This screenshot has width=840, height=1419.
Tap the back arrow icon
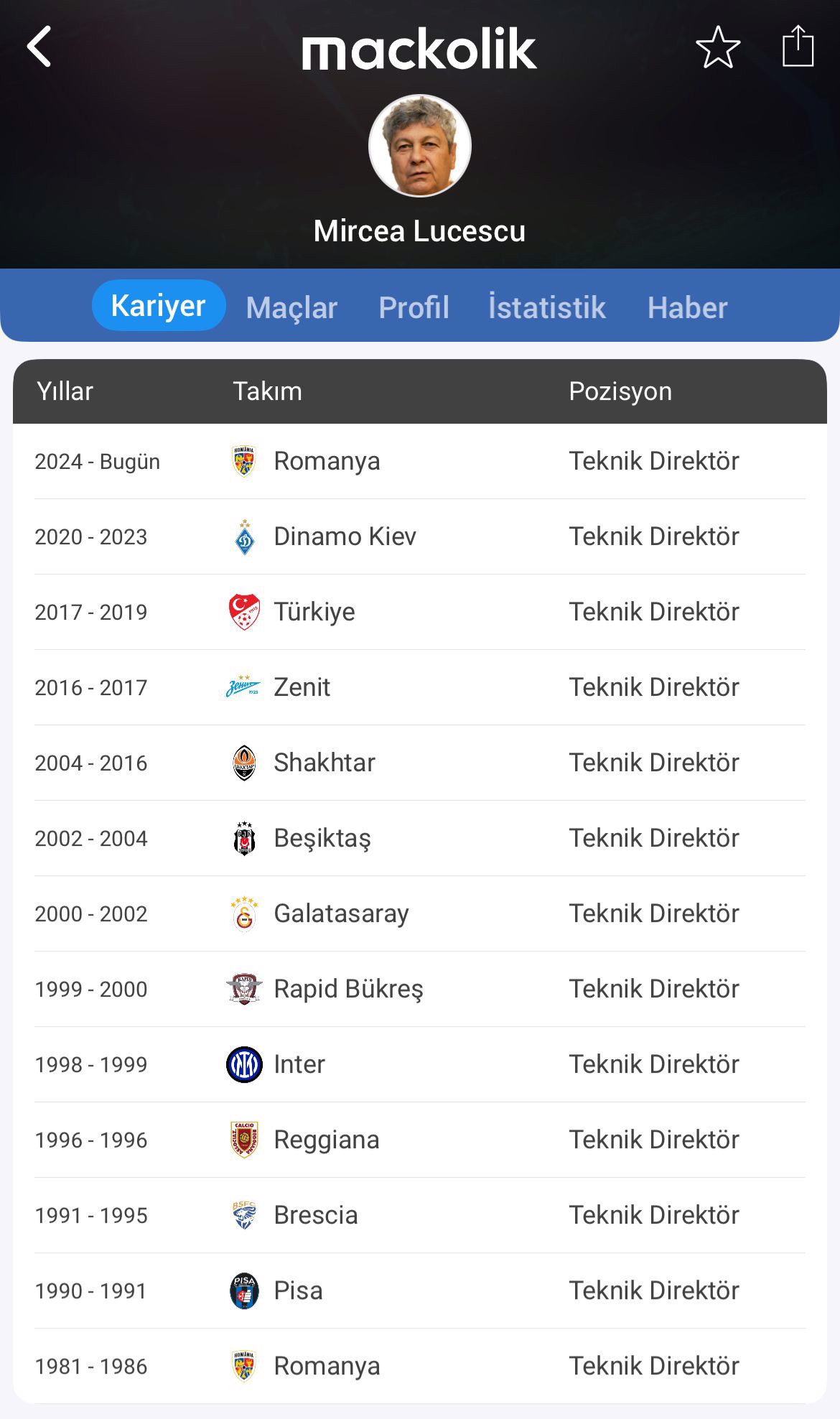40,47
